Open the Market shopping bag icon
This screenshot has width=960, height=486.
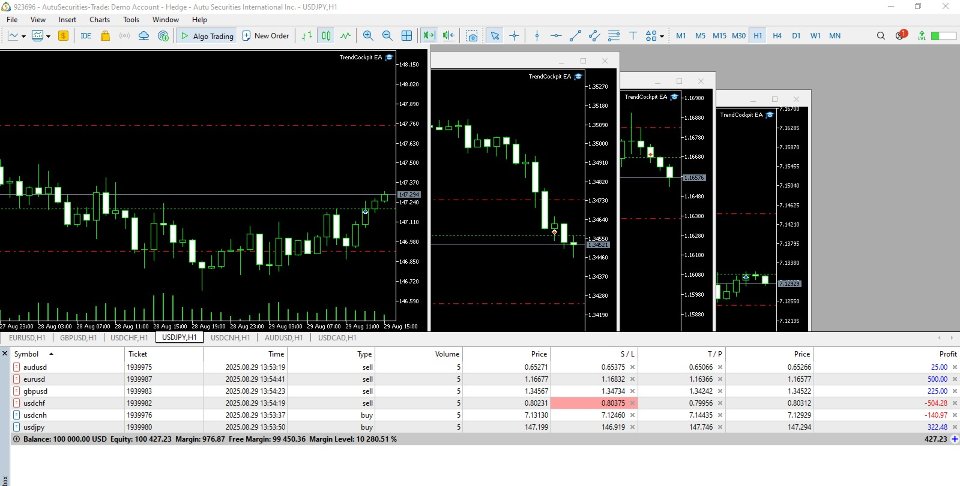click(x=105, y=36)
